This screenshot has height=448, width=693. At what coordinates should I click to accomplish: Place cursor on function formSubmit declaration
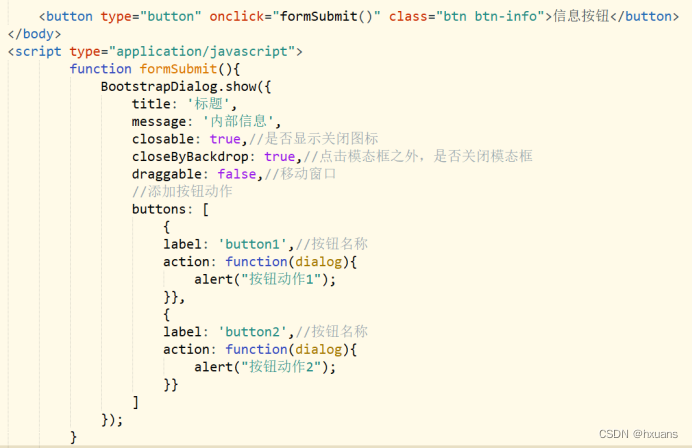(155, 69)
